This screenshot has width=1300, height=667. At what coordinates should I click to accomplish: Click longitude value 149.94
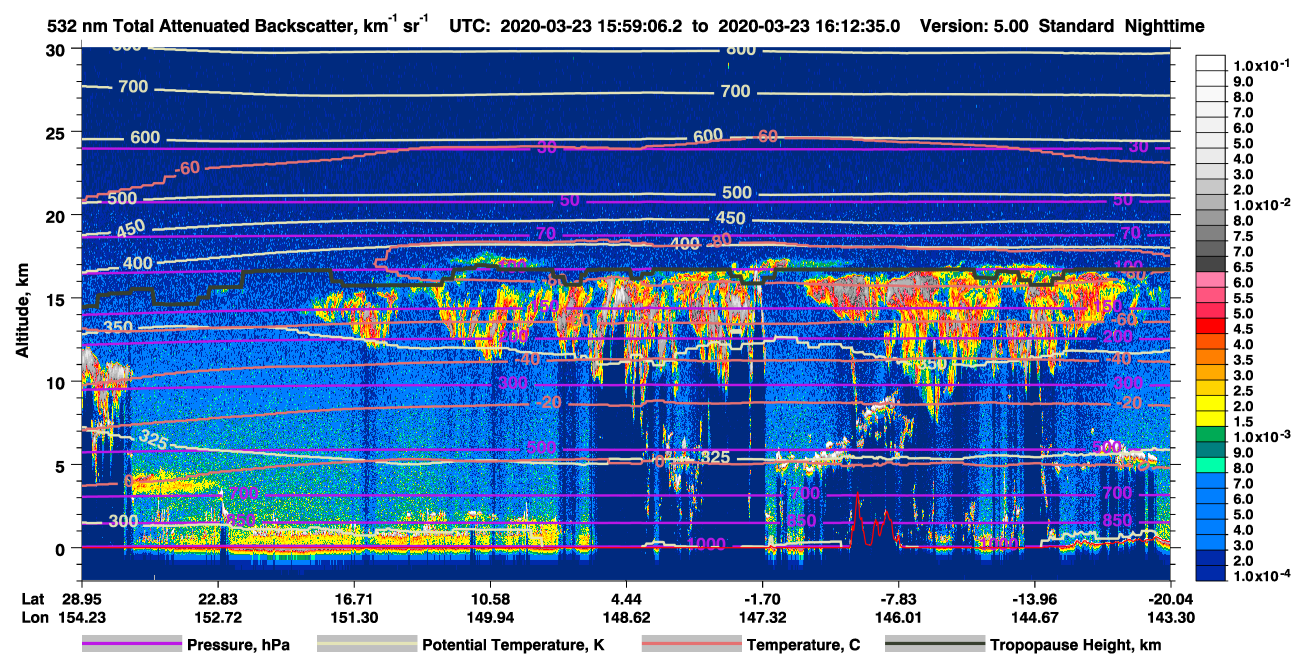(x=490, y=617)
